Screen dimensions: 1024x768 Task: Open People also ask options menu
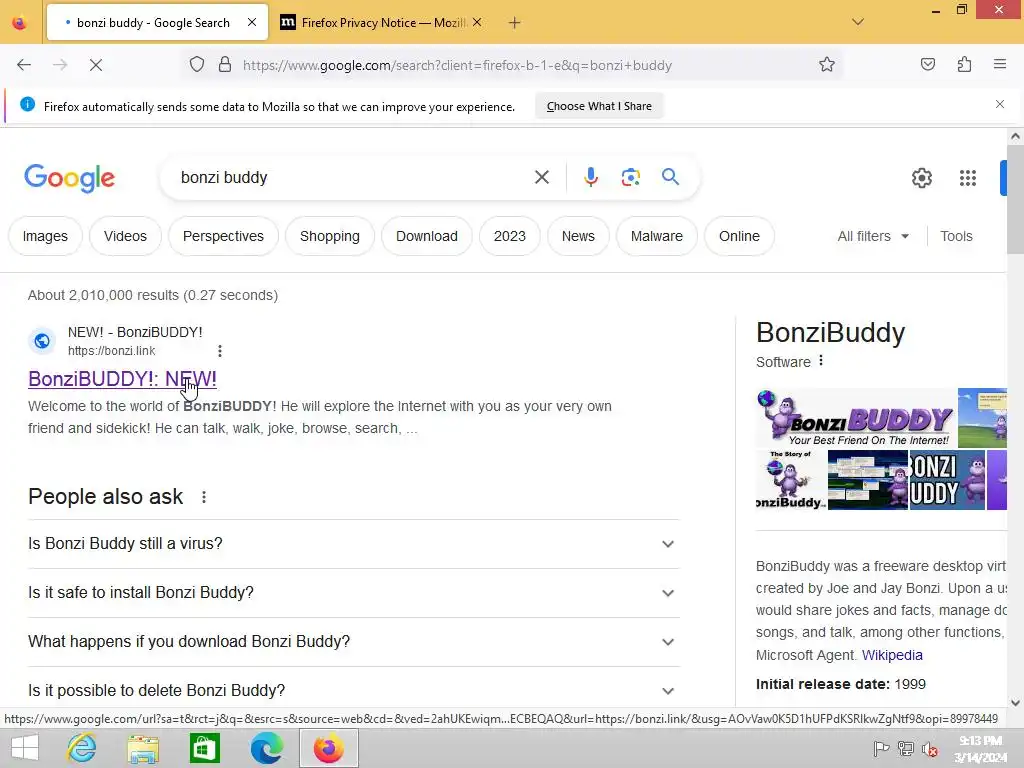tap(204, 497)
